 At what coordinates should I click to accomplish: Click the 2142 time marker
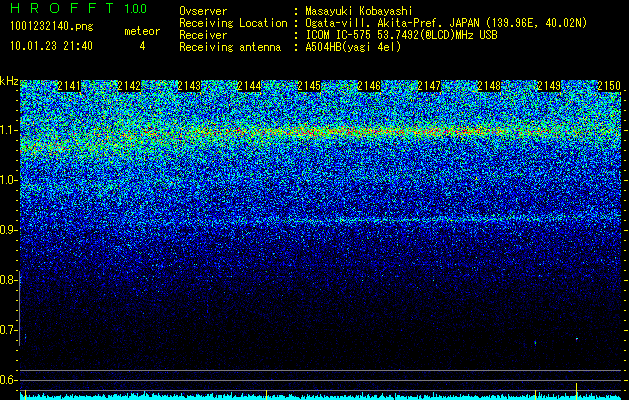(x=129, y=86)
